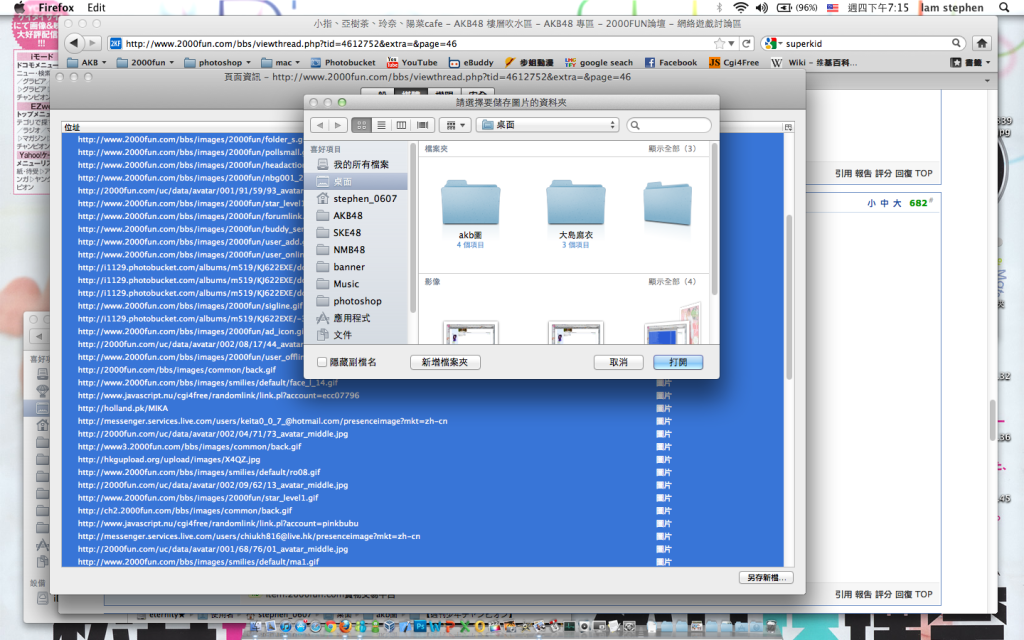Screen dimensions: 1024x640
Task: Open the 桌面 location dropdown
Action: pyautogui.click(x=547, y=125)
